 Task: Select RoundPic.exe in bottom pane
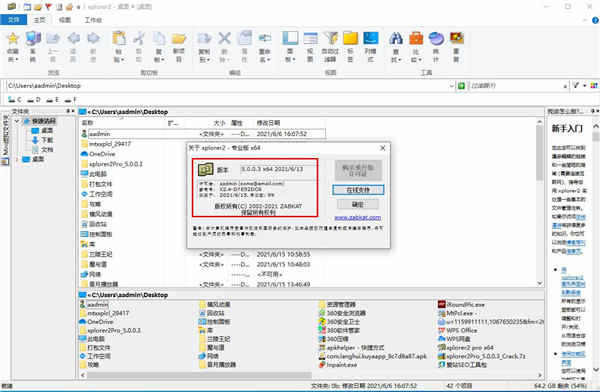461,305
